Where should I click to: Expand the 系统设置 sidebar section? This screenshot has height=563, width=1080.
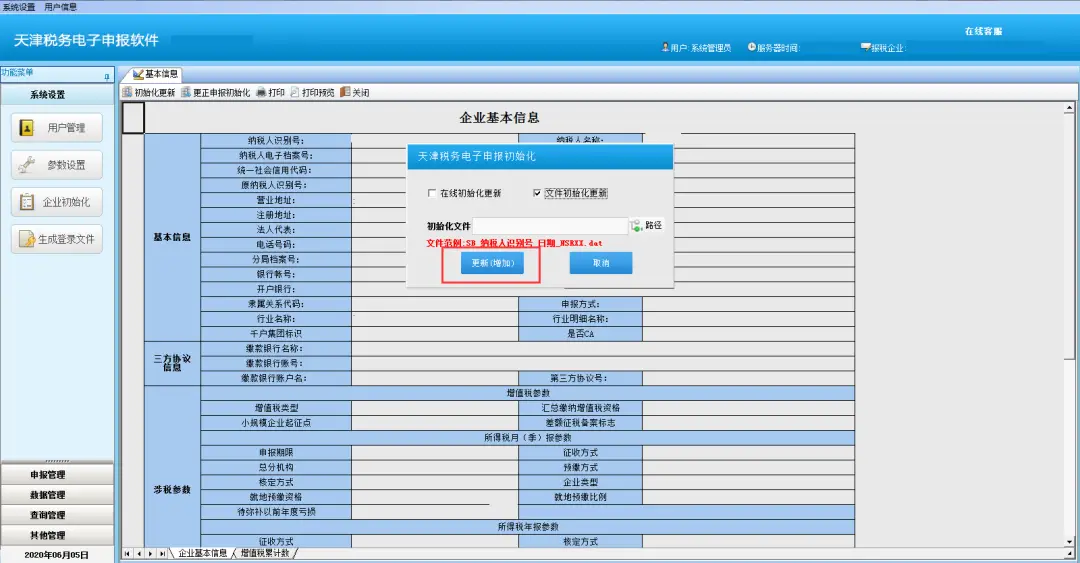[x=57, y=94]
